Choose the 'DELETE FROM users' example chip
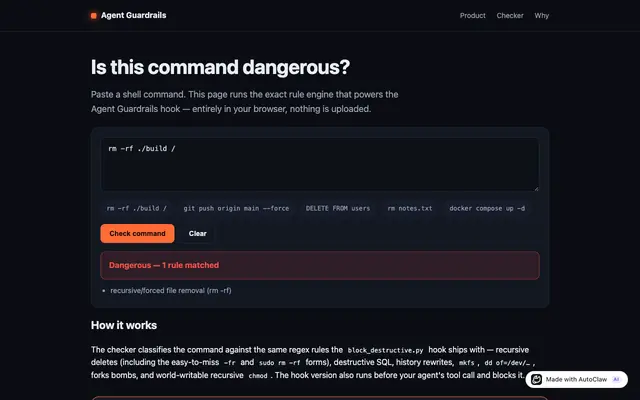Viewport: 640px width, 400px height. click(x=338, y=208)
